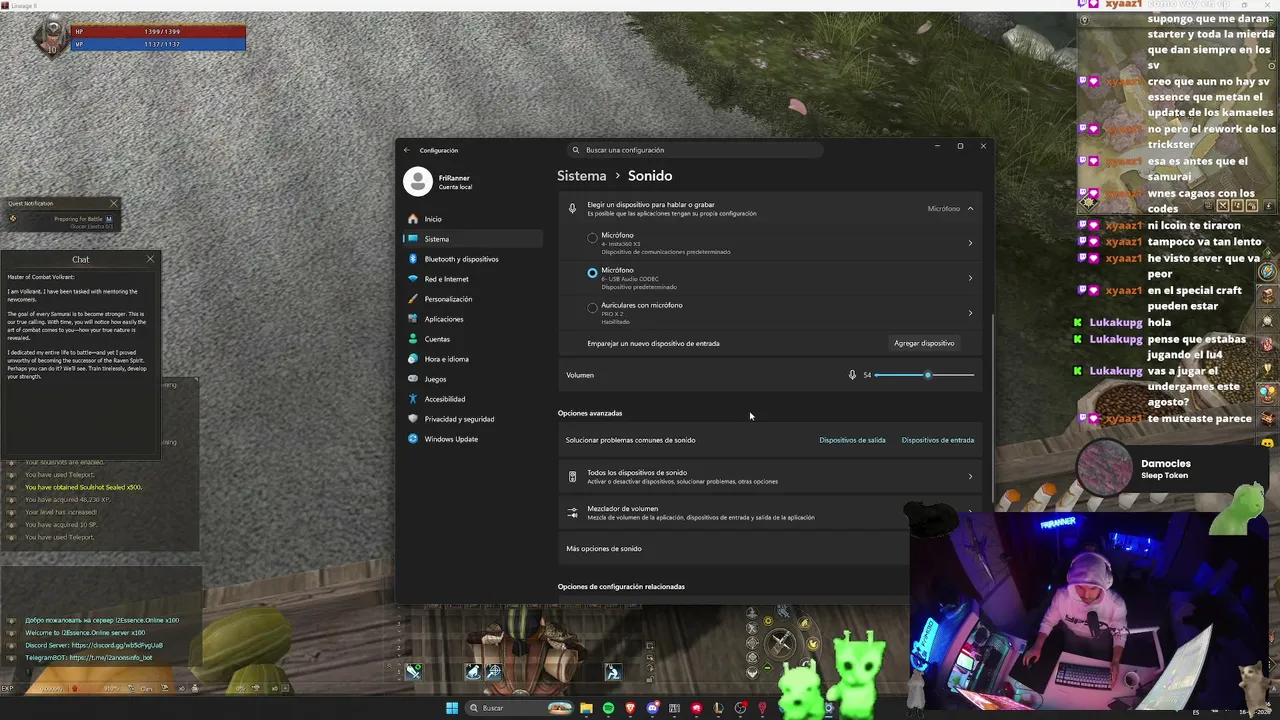Click the Damocles Sleep Token now-playing thumbnail

(1105, 469)
